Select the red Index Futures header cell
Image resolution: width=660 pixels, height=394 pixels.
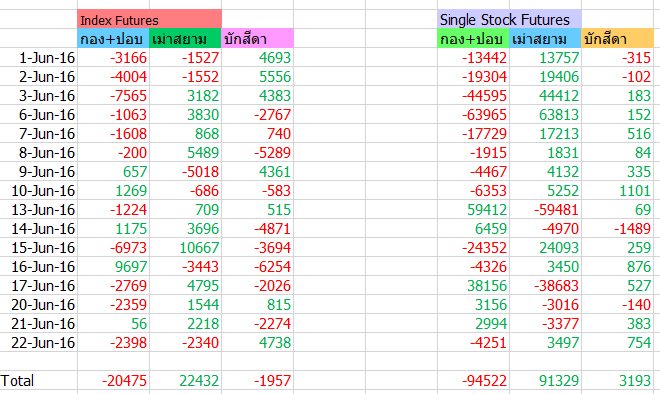click(x=149, y=19)
